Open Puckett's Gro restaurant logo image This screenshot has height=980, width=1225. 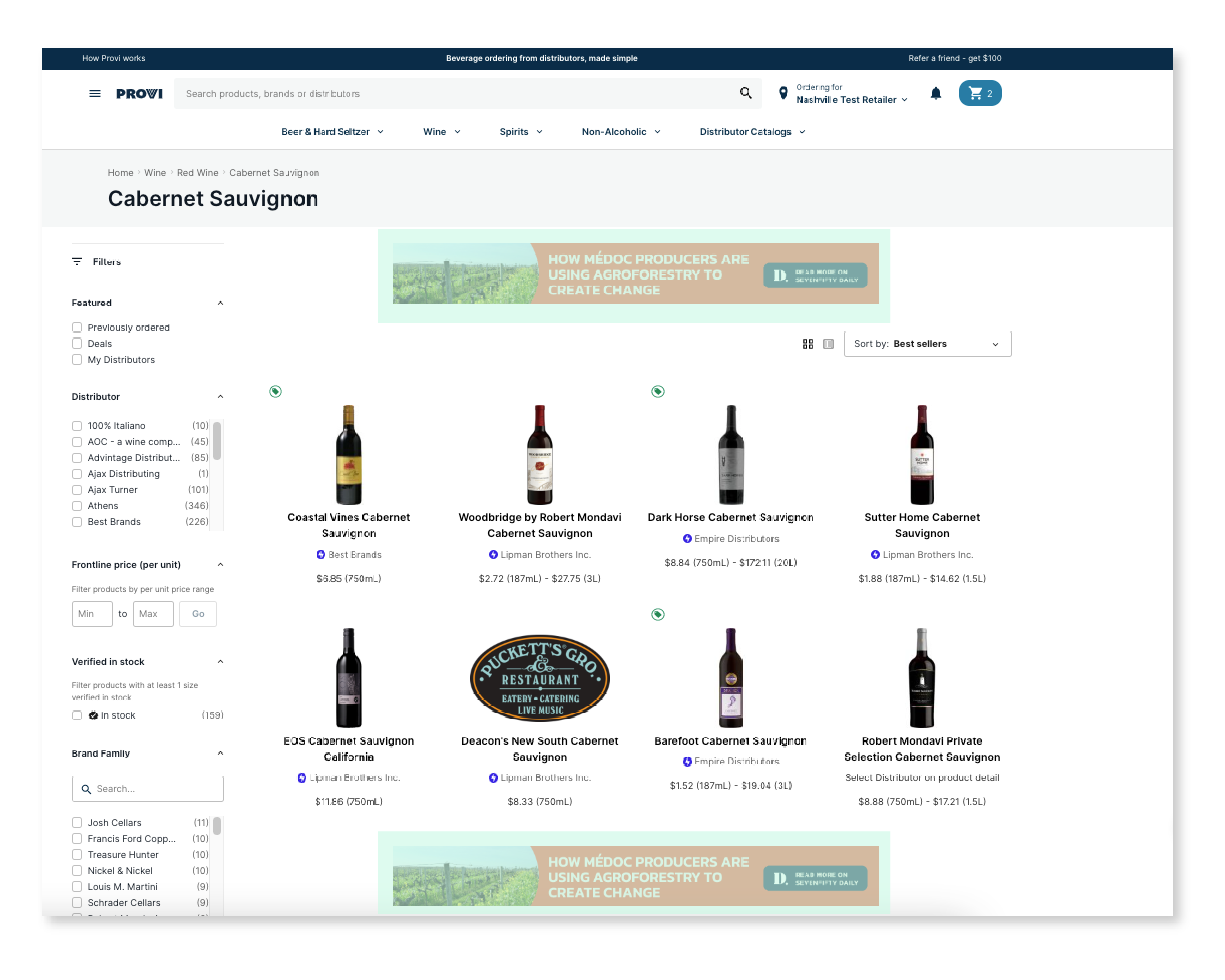pyautogui.click(x=540, y=678)
